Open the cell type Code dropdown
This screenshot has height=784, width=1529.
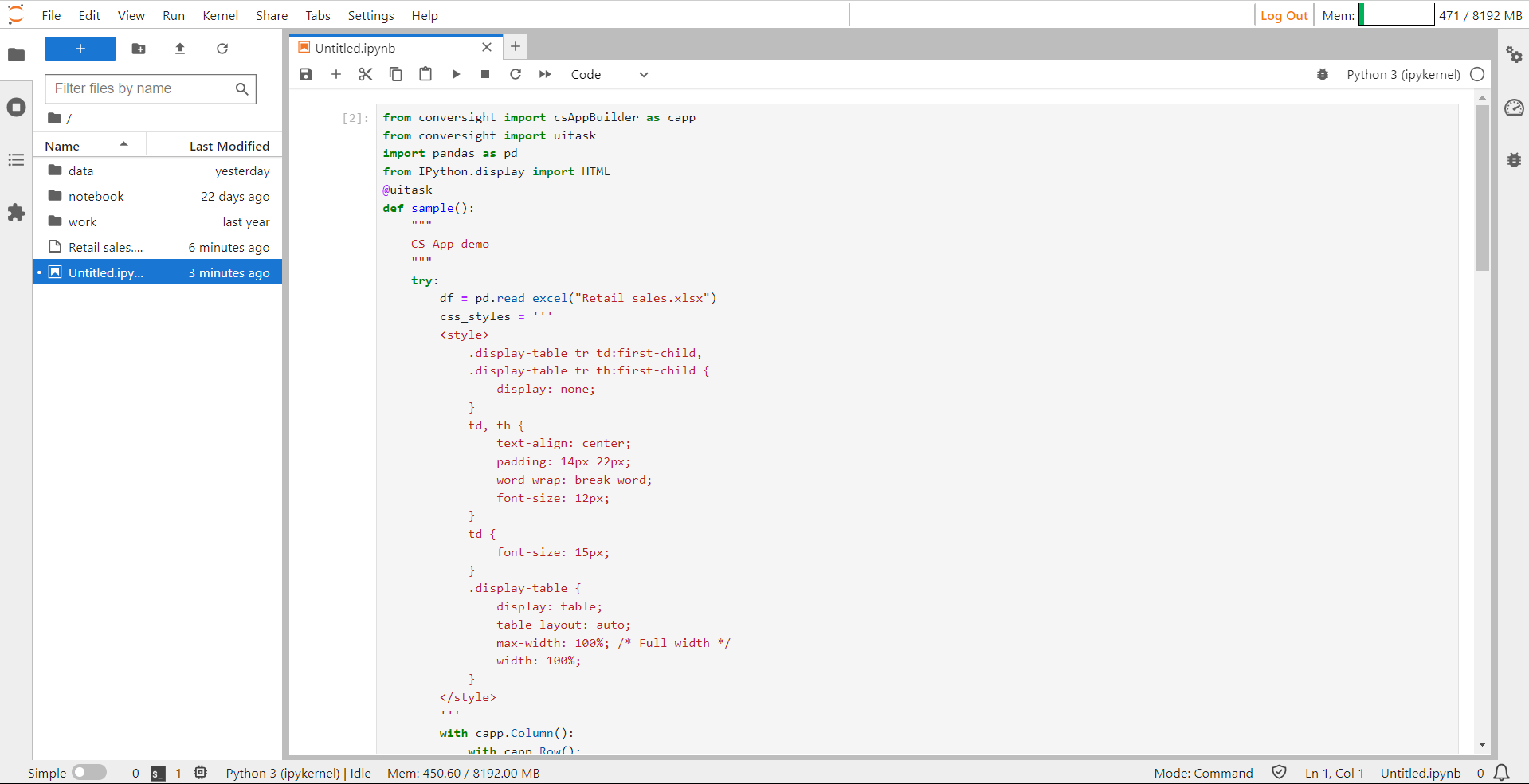click(610, 74)
